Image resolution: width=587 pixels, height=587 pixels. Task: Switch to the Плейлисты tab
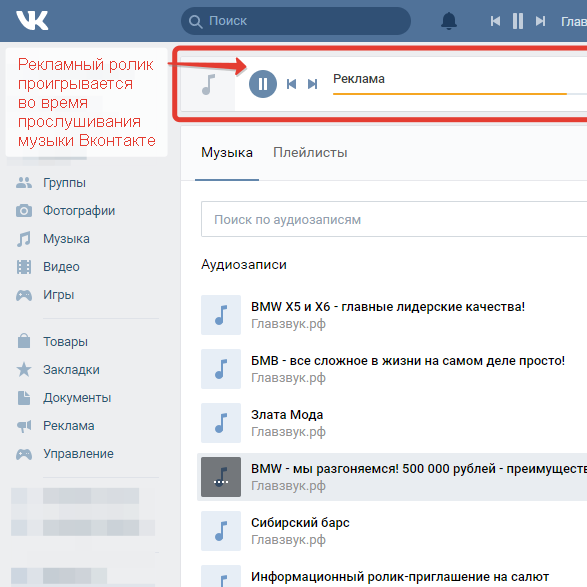(310, 152)
